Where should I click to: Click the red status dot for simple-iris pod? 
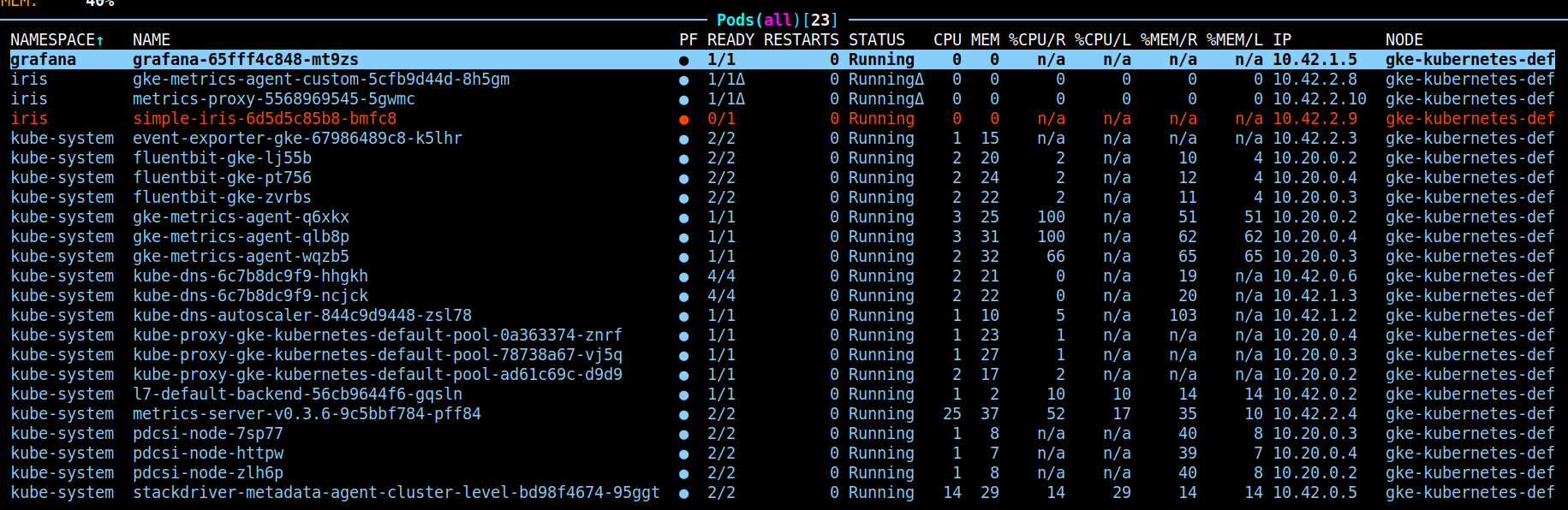[x=683, y=120]
